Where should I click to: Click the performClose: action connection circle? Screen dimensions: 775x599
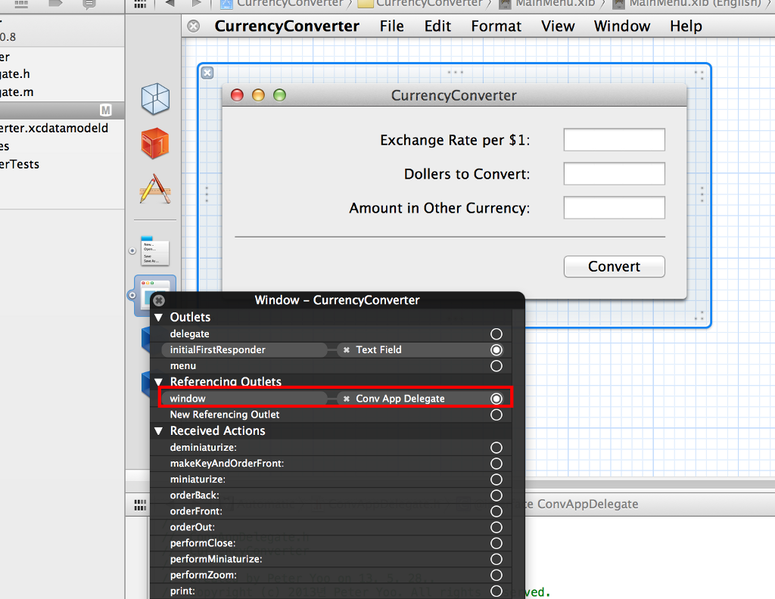496,543
